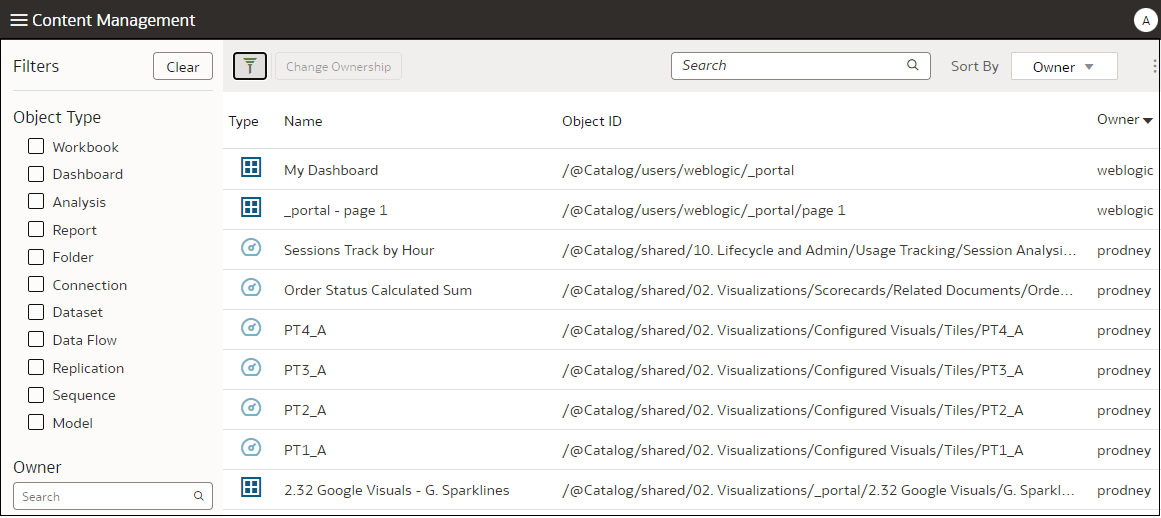This screenshot has height=518, width=1161.
Task: Click the analysis icon for Order Status Calculated Sum
Action: coord(252,289)
